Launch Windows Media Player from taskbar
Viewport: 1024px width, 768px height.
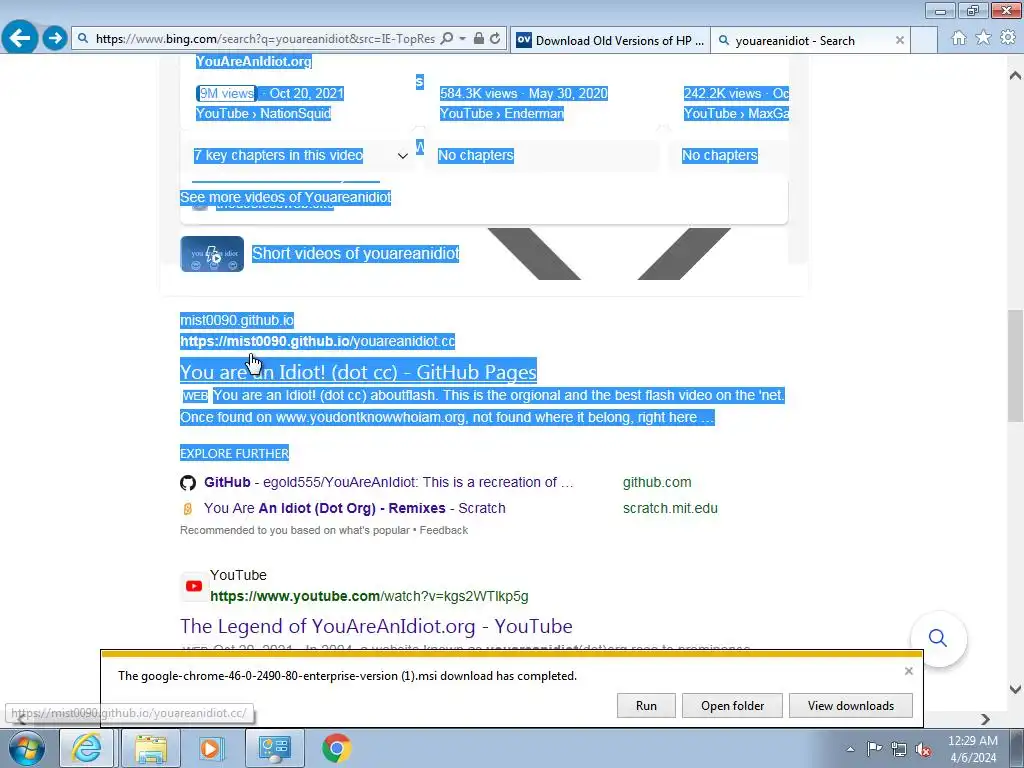pos(210,748)
